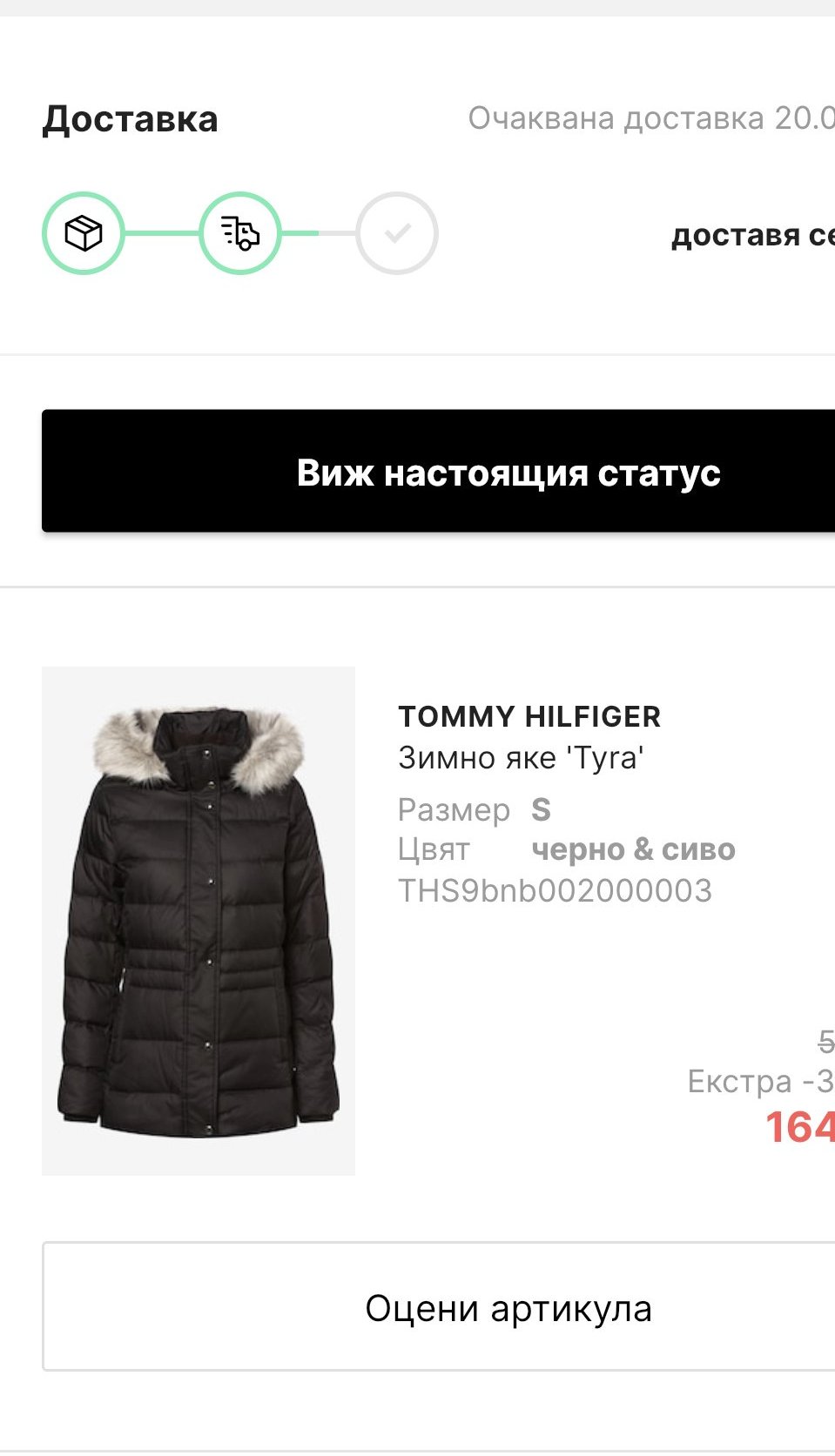Open the black jacket product thumbnail
This screenshot has height=1456, width=835.
(199, 921)
